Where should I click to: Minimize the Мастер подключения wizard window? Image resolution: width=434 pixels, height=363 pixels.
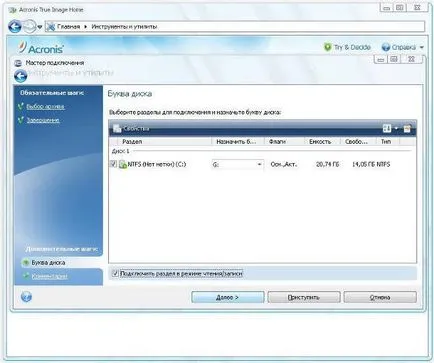(380, 59)
